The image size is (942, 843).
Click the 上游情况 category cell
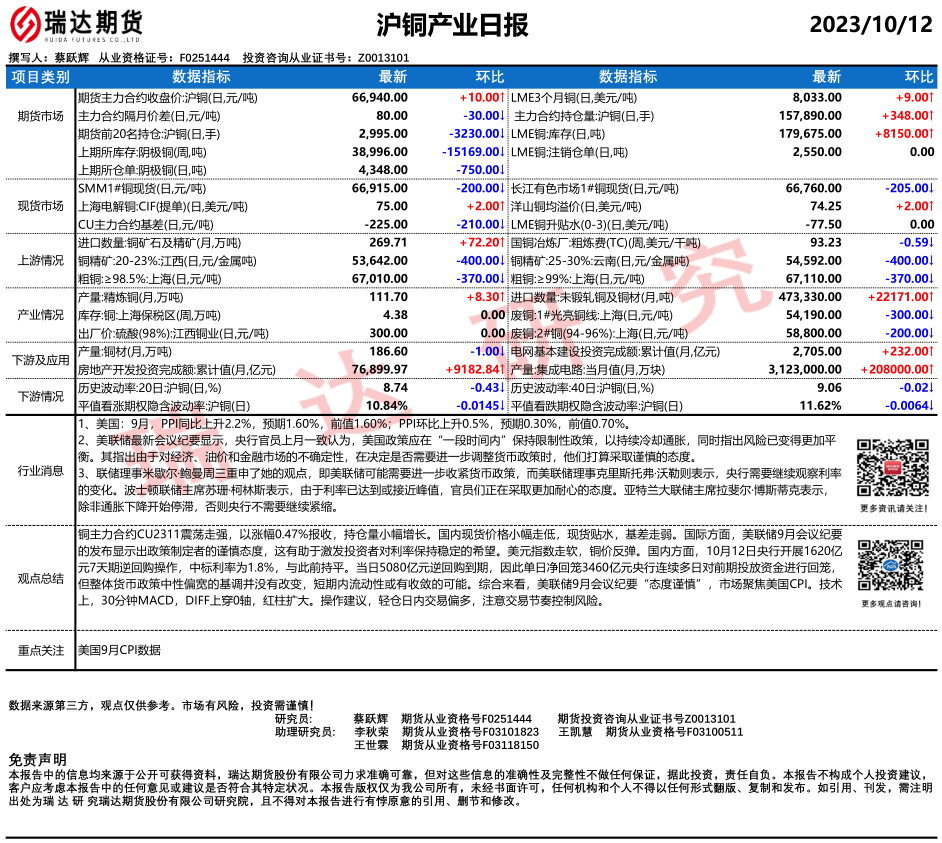coord(40,260)
